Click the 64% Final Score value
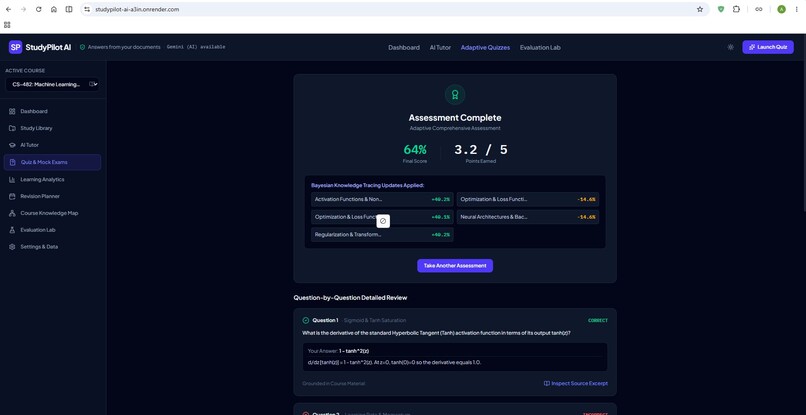Viewport: 806px width, 415px height. pos(415,150)
